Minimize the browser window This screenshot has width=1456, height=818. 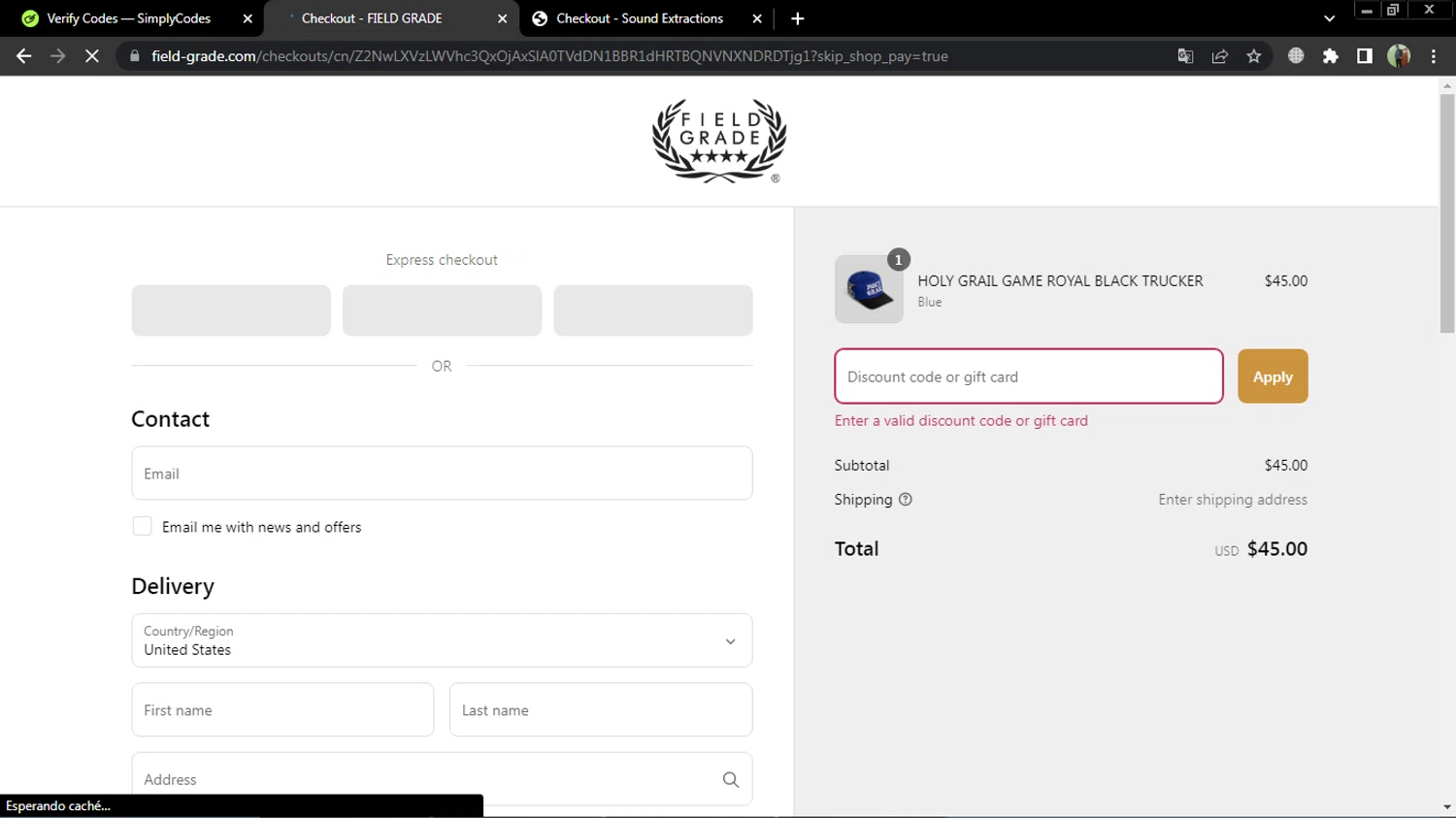click(1367, 10)
